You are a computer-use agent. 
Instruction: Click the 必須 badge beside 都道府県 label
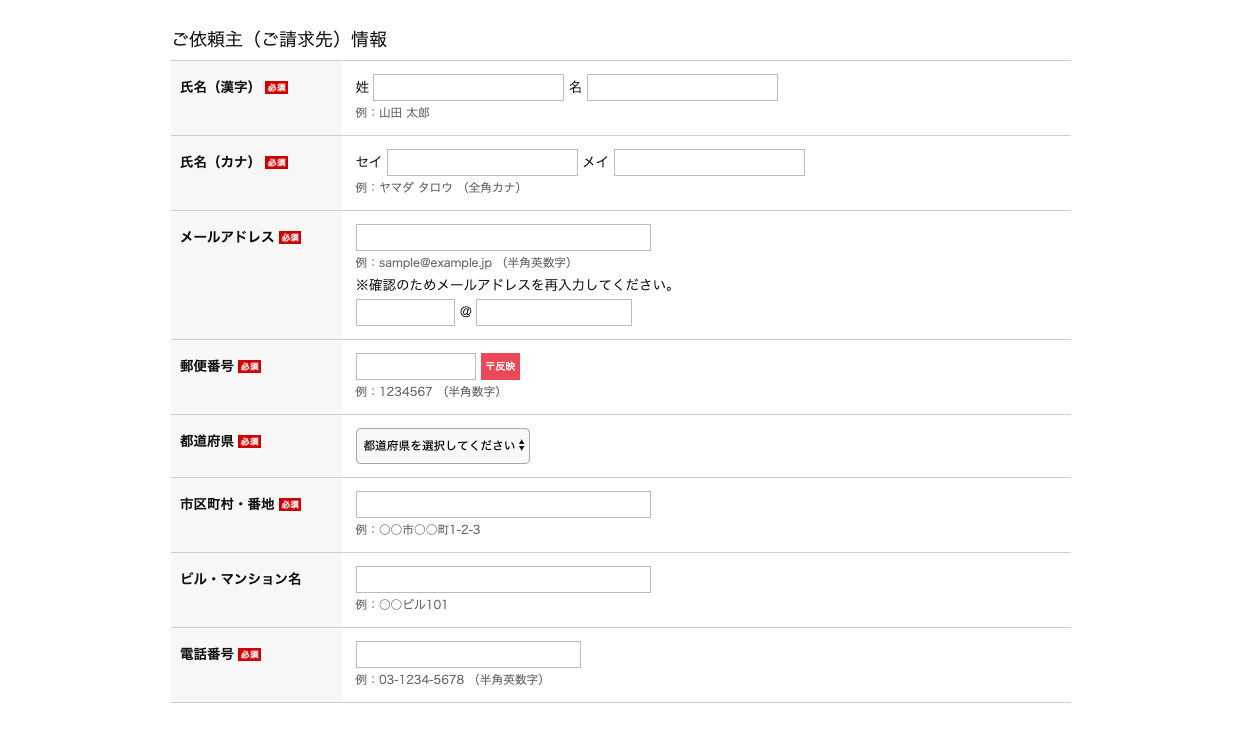click(250, 442)
